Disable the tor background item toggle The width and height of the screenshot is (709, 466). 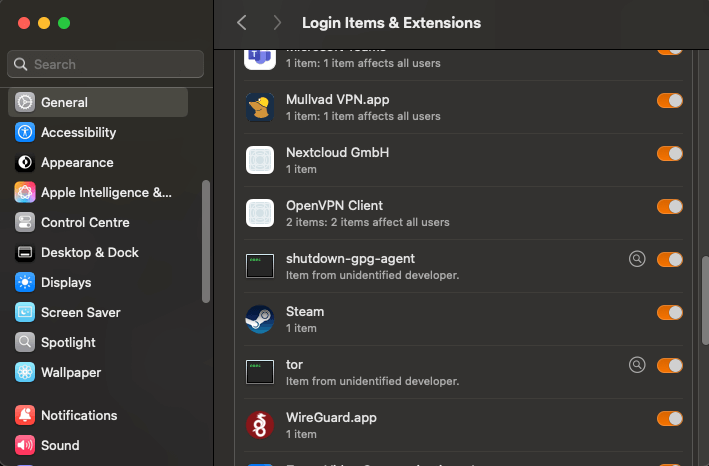point(670,365)
